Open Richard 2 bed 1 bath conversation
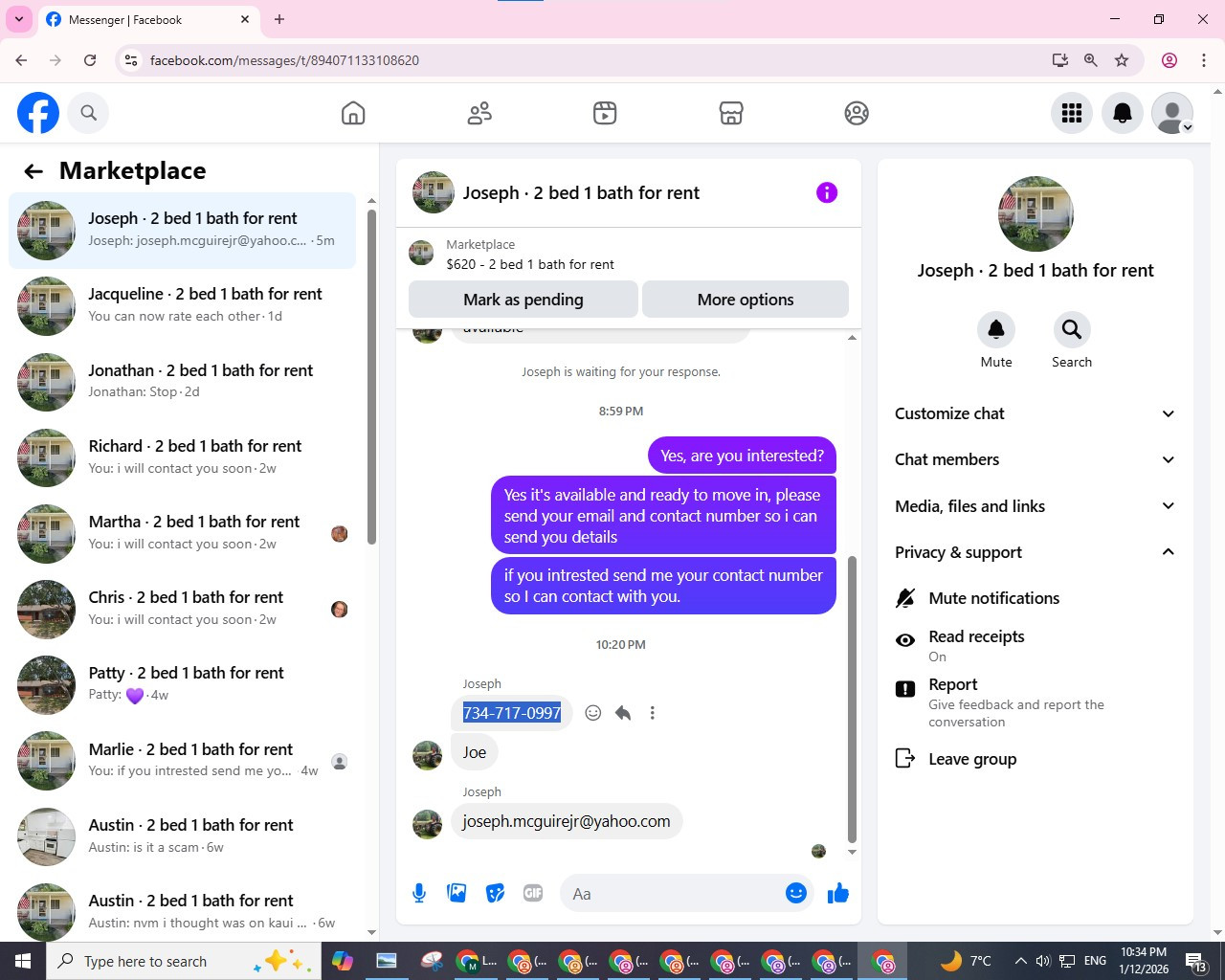The height and width of the screenshot is (980, 1225). (182, 457)
